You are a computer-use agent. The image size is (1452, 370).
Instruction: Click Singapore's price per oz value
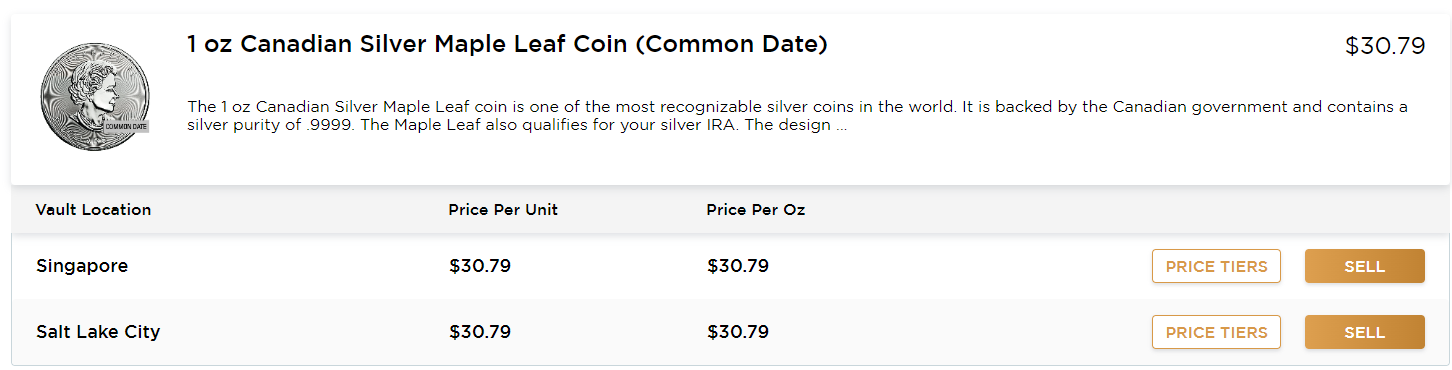(738, 266)
